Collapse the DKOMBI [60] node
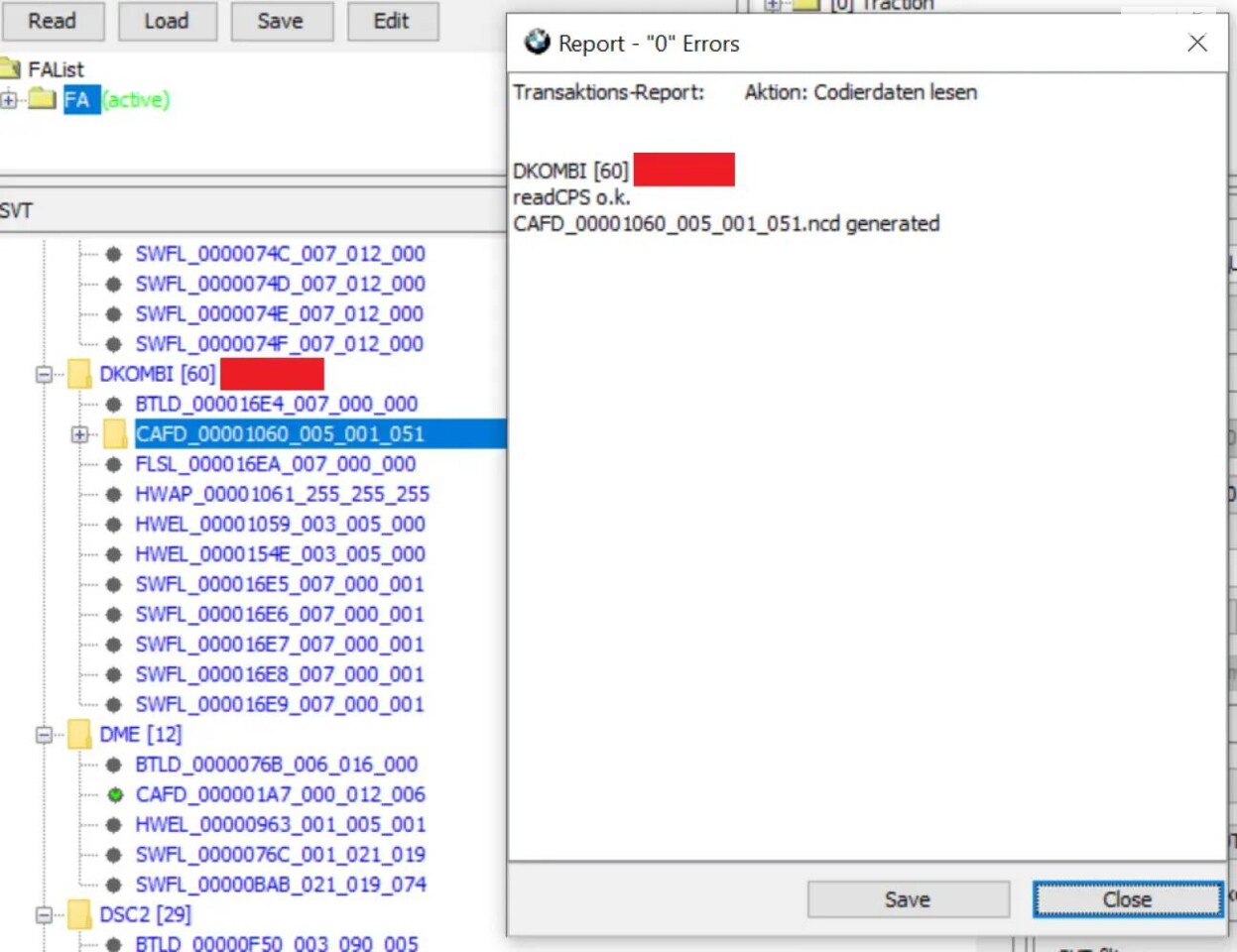Image resolution: width=1237 pixels, height=952 pixels. [45, 375]
